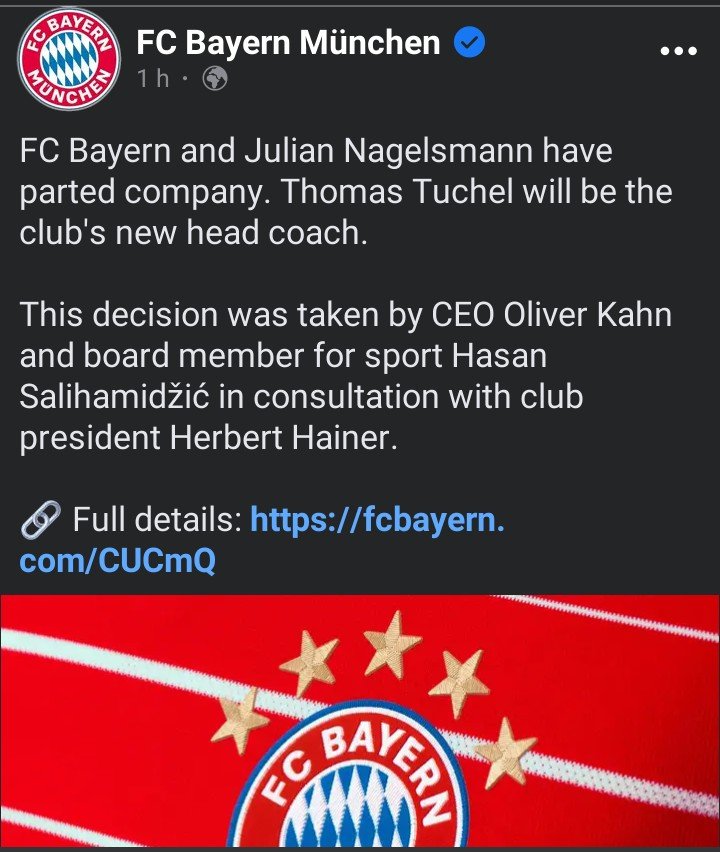Click the leftmost gold star in the photo

[240, 719]
